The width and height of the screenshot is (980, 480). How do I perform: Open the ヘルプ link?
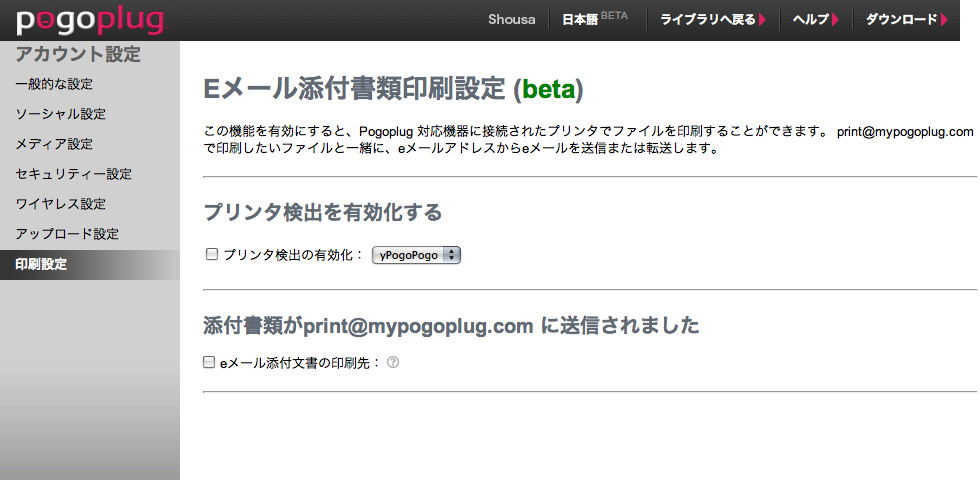810,19
